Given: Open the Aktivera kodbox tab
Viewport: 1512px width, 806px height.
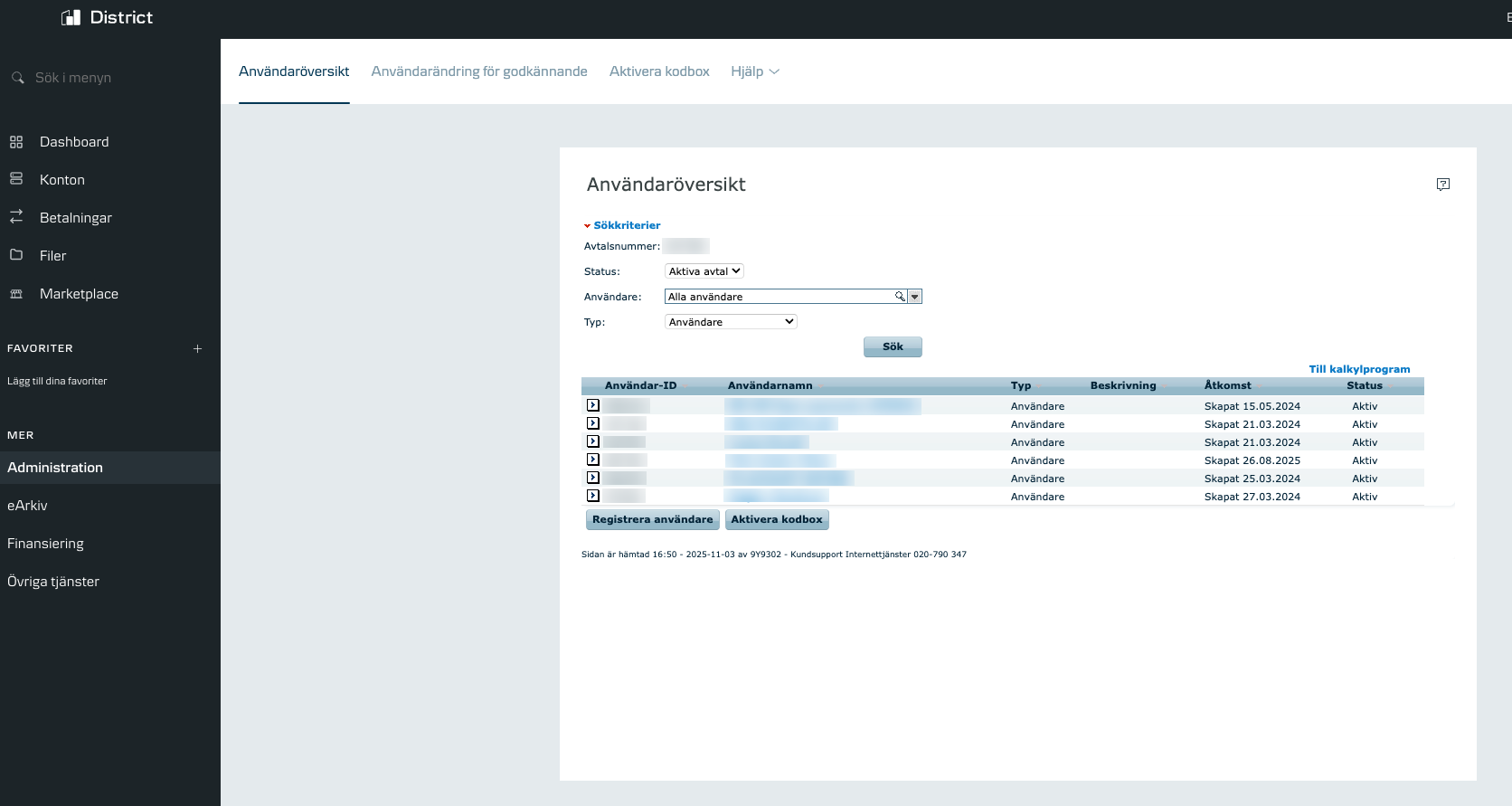Looking at the screenshot, I should (659, 71).
